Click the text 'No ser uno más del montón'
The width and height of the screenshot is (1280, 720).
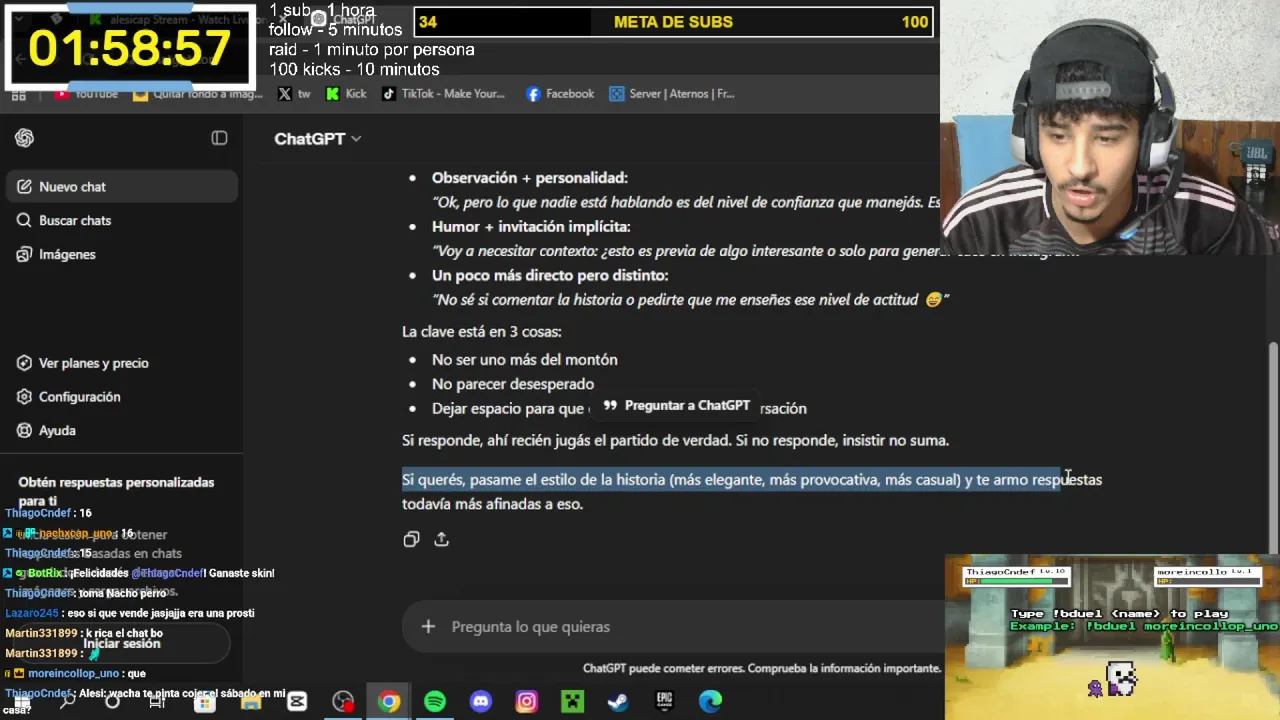pos(524,360)
